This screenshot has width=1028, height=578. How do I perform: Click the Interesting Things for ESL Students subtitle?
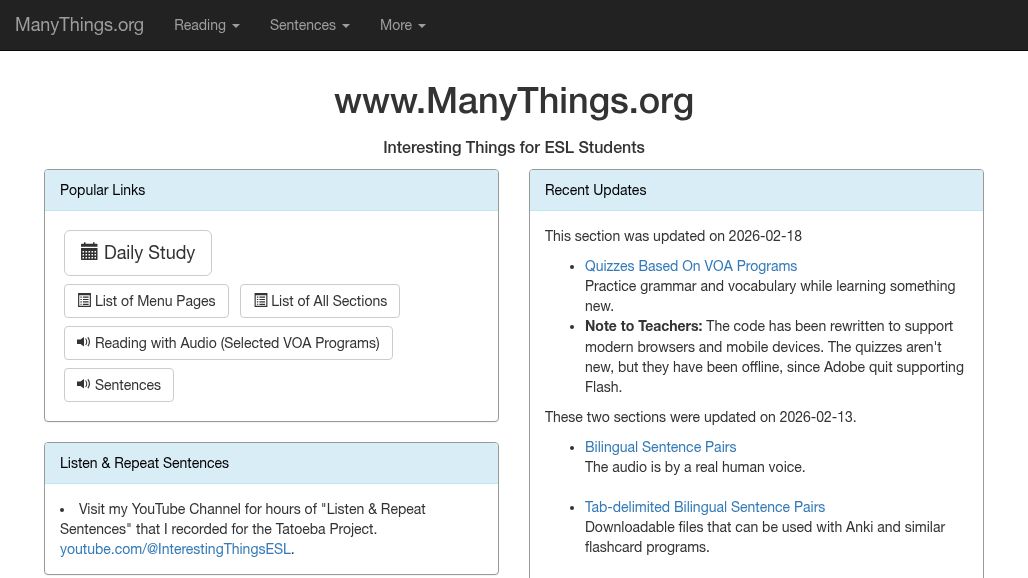513,147
